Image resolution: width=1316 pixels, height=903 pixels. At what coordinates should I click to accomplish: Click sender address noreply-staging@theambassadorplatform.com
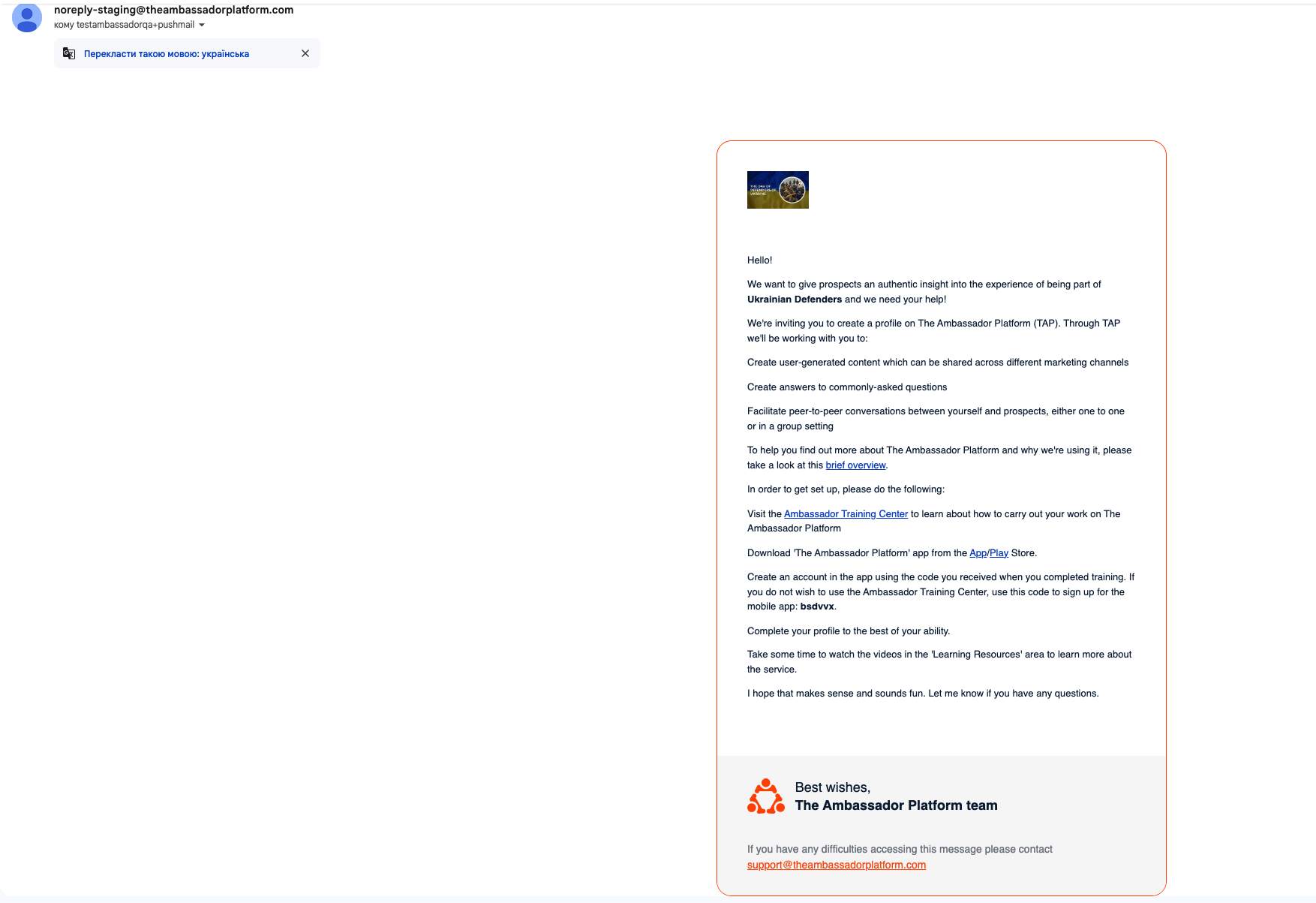tap(173, 10)
